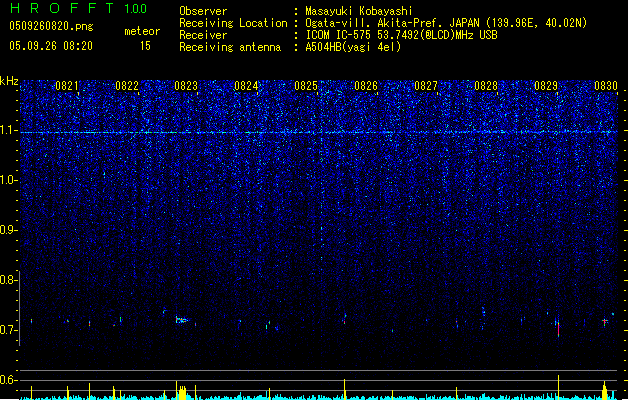
Task: Click the 0830 time marker
Action: coord(606,86)
